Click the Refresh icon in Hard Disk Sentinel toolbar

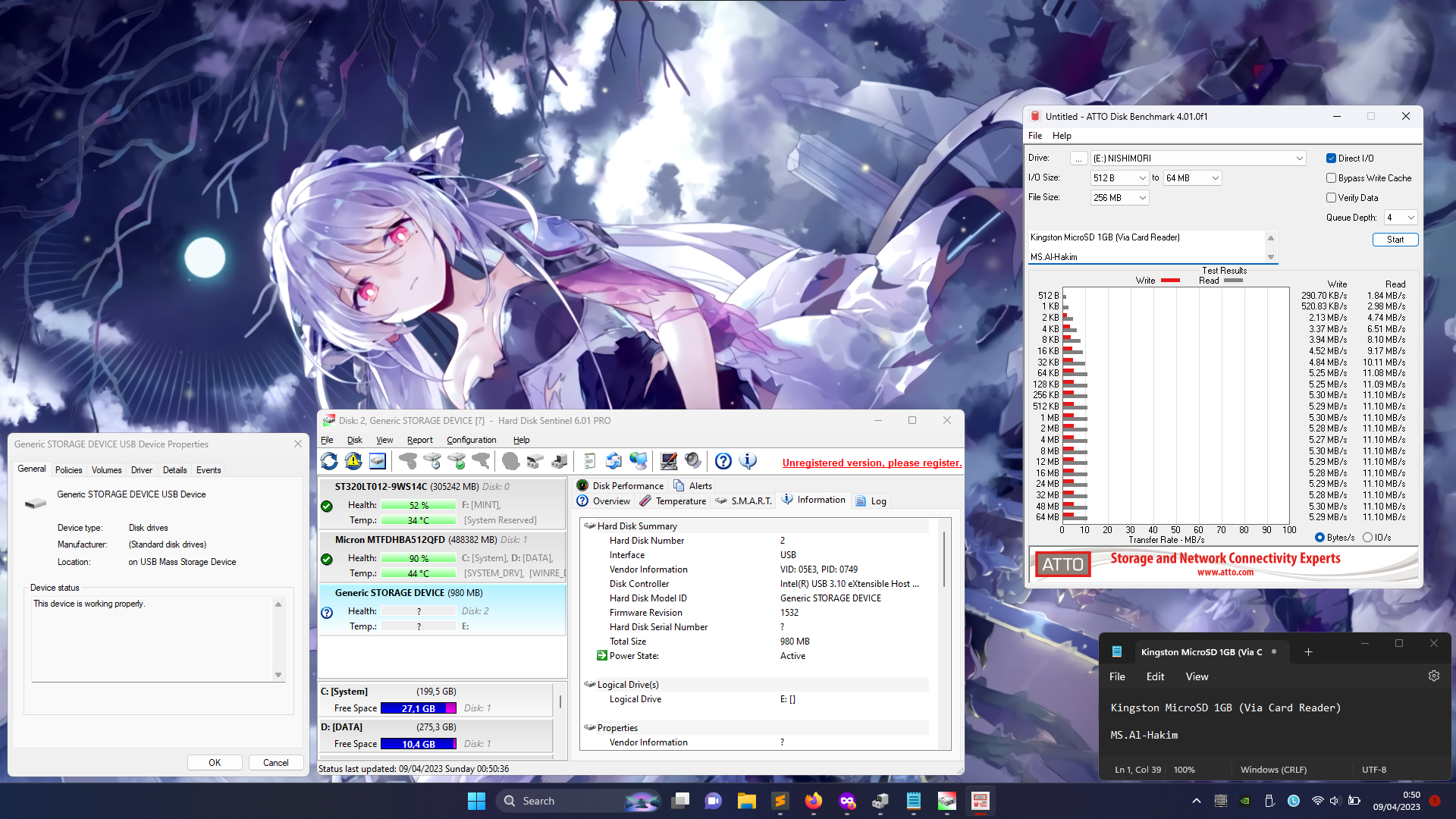(329, 460)
